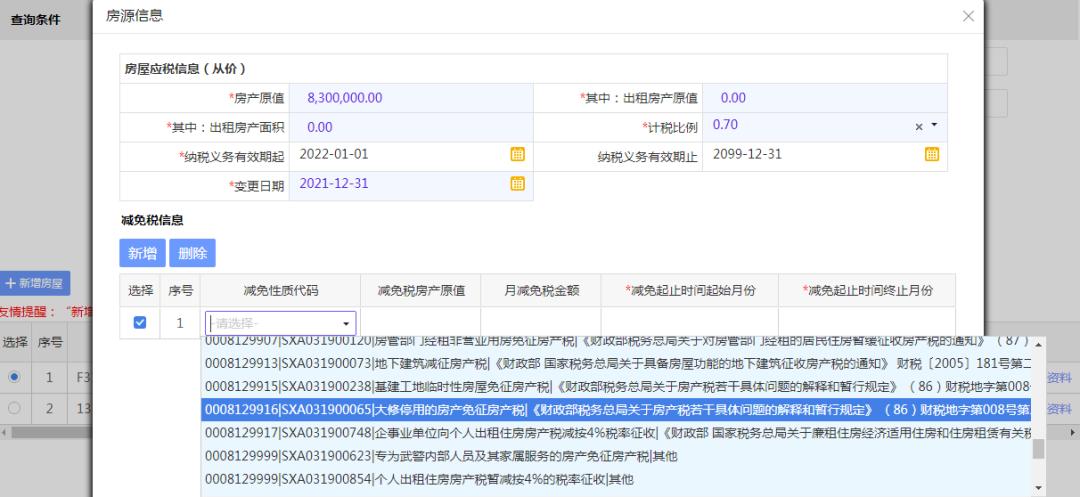The image size is (1080, 497).
Task: Click the 新增 button under 减免税信息
Action: coord(142,253)
